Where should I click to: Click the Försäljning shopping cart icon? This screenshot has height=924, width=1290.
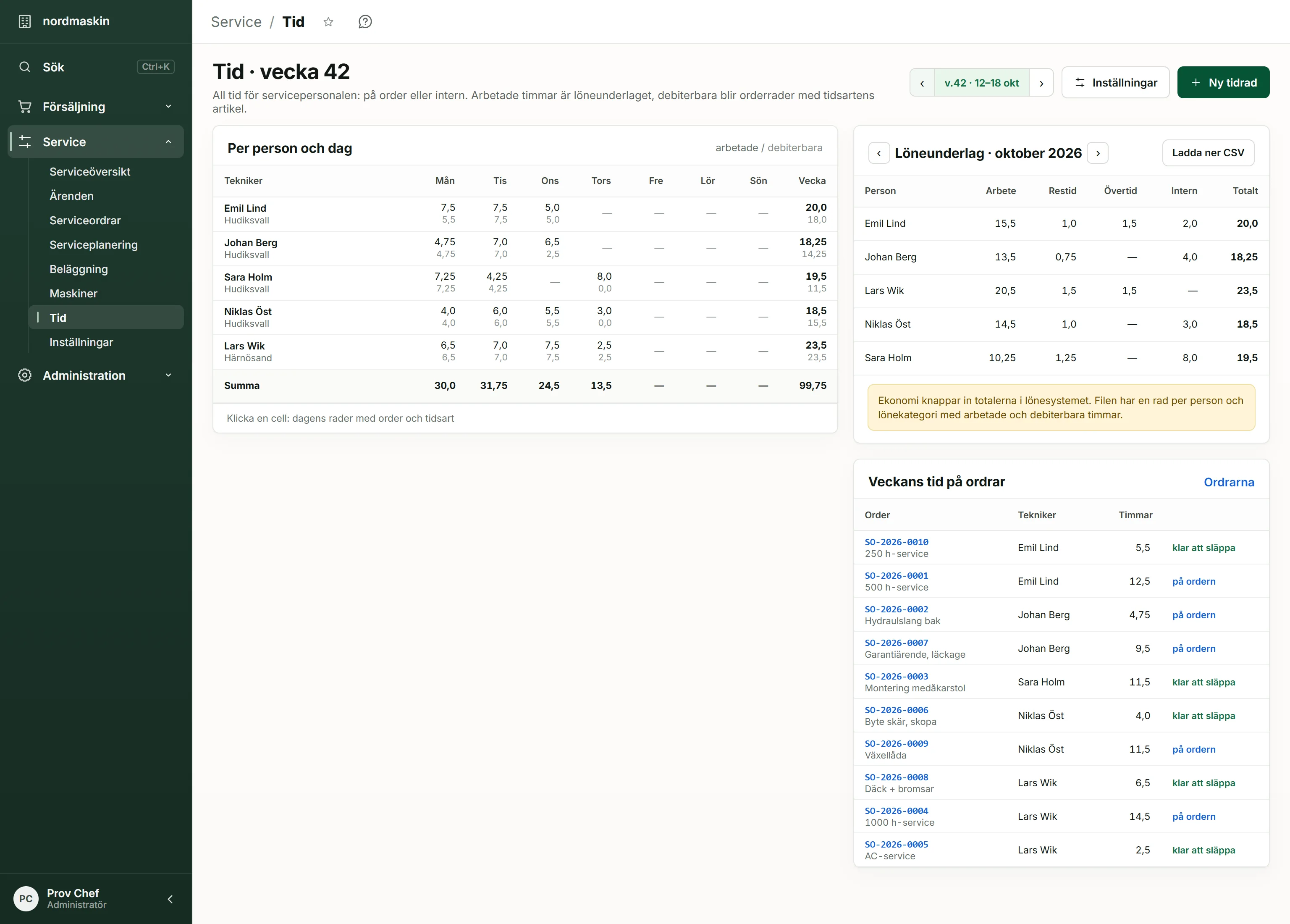[24, 106]
